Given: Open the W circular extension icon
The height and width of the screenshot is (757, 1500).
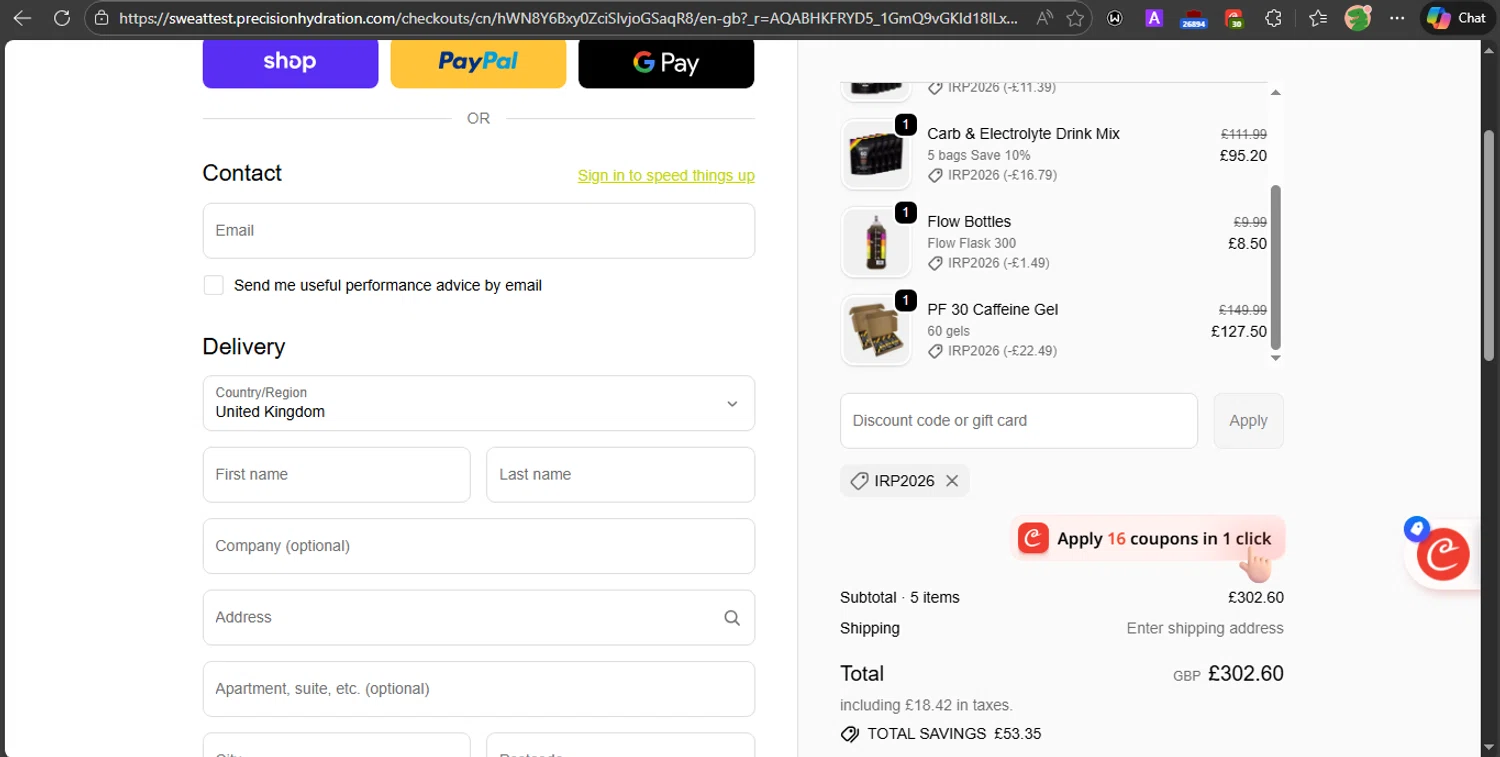Looking at the screenshot, I should (1115, 18).
